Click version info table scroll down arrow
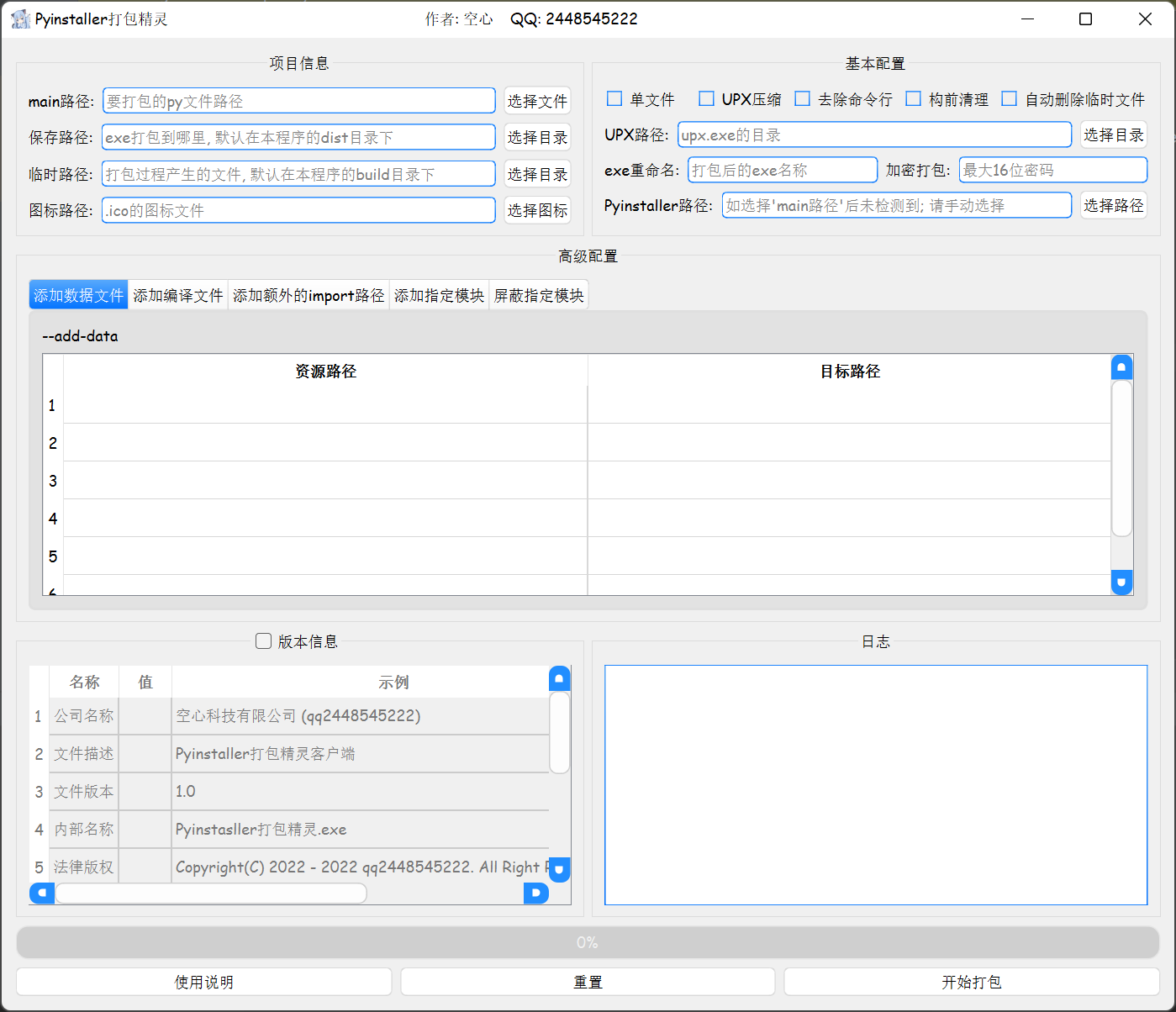Viewport: 1176px width, 1012px height. tap(559, 869)
